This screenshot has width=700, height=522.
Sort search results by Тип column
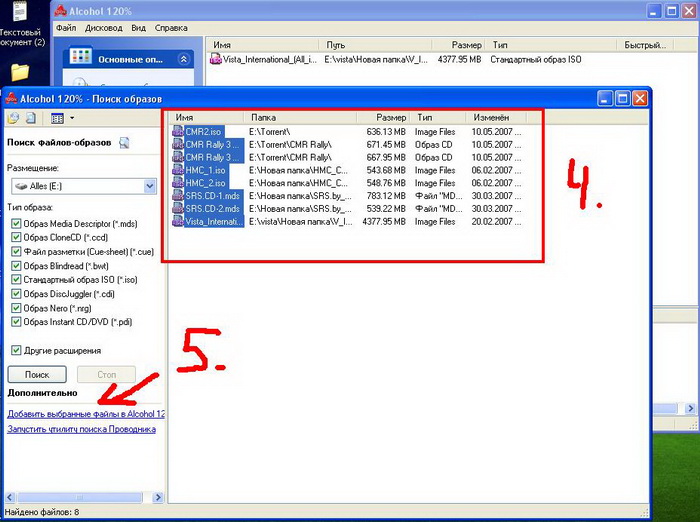coord(438,117)
